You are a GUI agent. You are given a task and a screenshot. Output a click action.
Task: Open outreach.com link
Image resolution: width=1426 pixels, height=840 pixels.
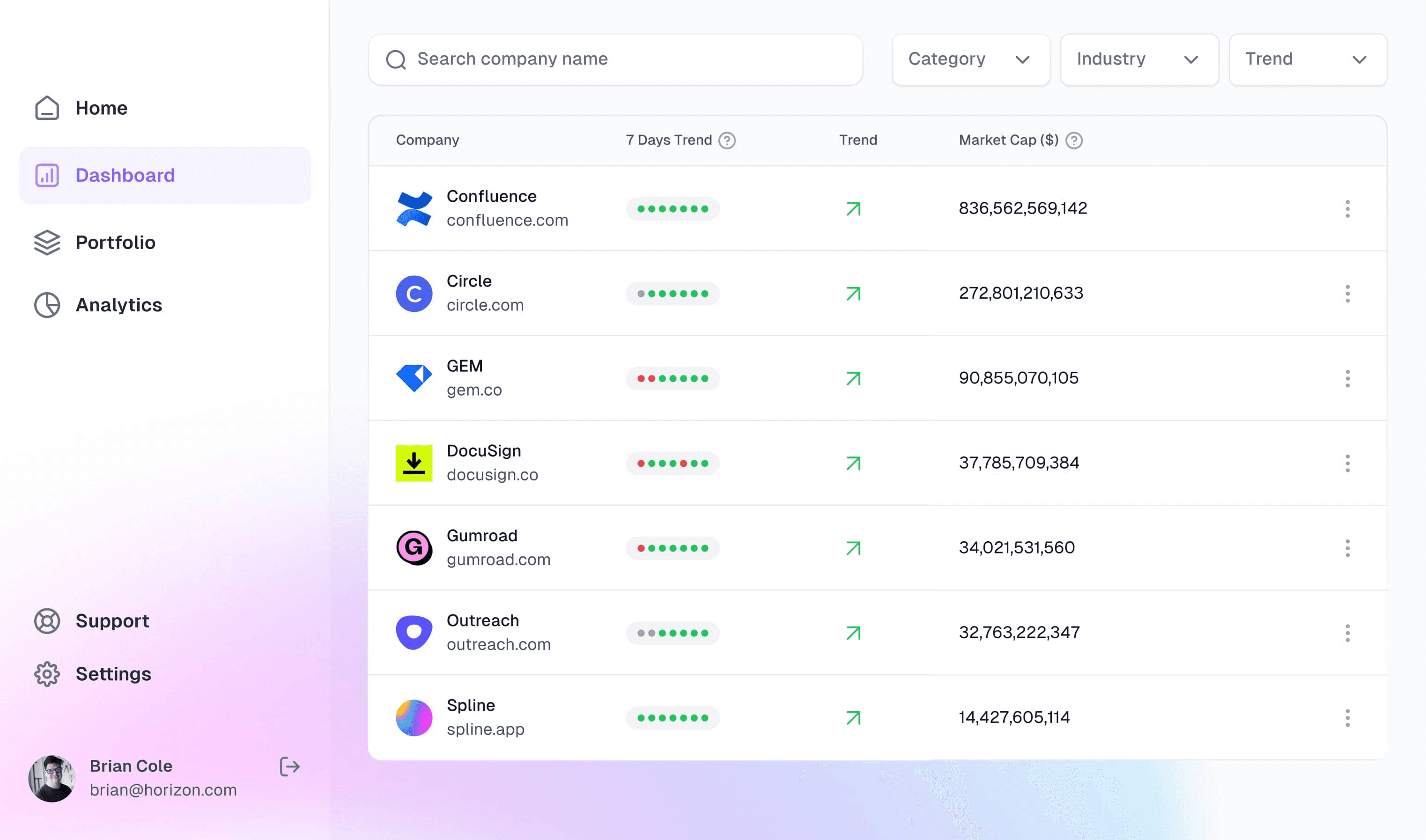click(499, 645)
